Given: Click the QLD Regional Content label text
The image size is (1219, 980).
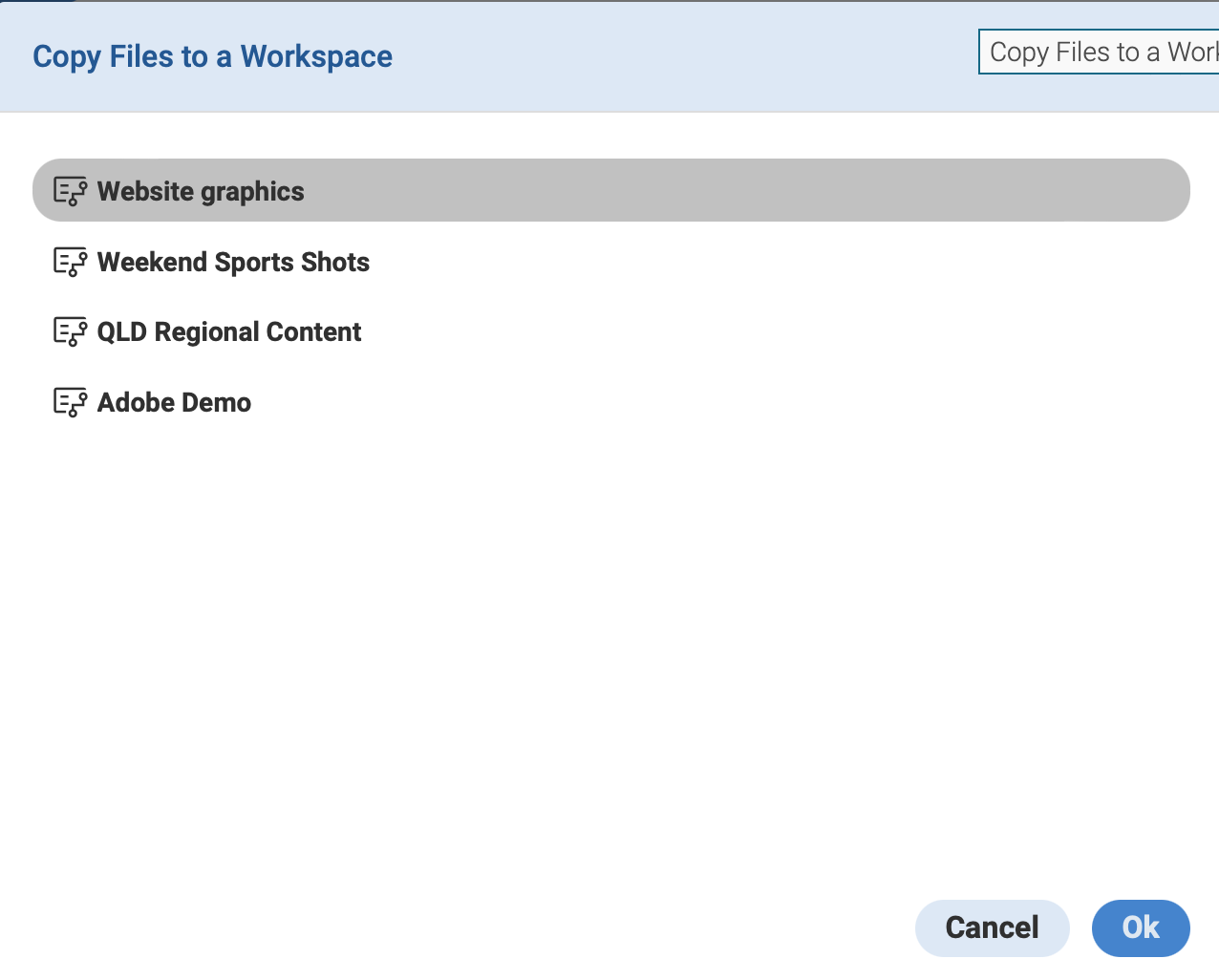Looking at the screenshot, I should pos(228,331).
